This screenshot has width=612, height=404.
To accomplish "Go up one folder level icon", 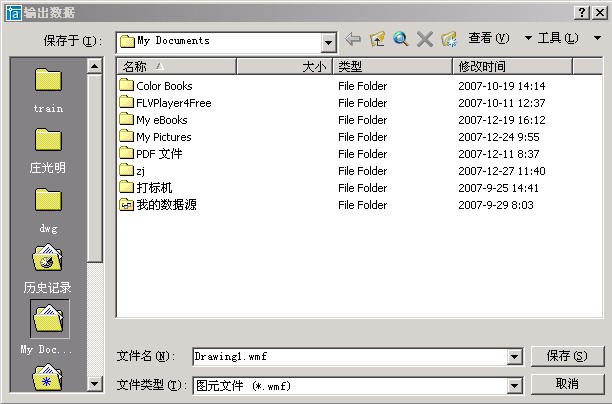I will point(377,39).
